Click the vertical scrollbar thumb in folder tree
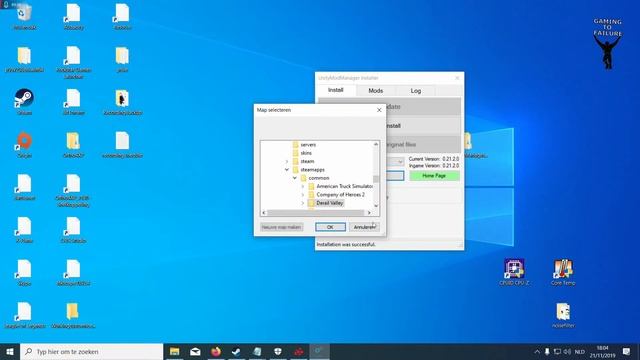 click(376, 179)
